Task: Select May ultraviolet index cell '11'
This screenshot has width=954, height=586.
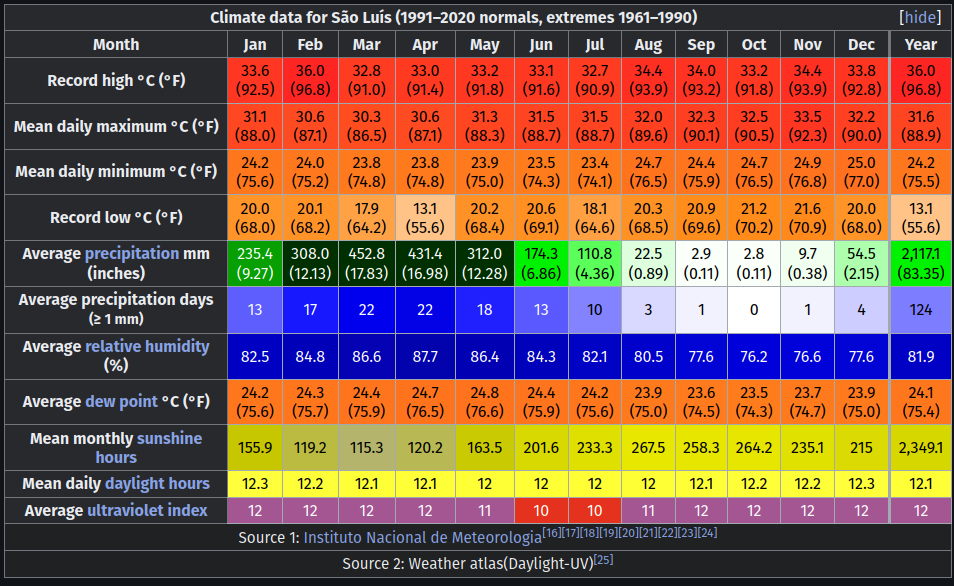Action: (x=484, y=511)
